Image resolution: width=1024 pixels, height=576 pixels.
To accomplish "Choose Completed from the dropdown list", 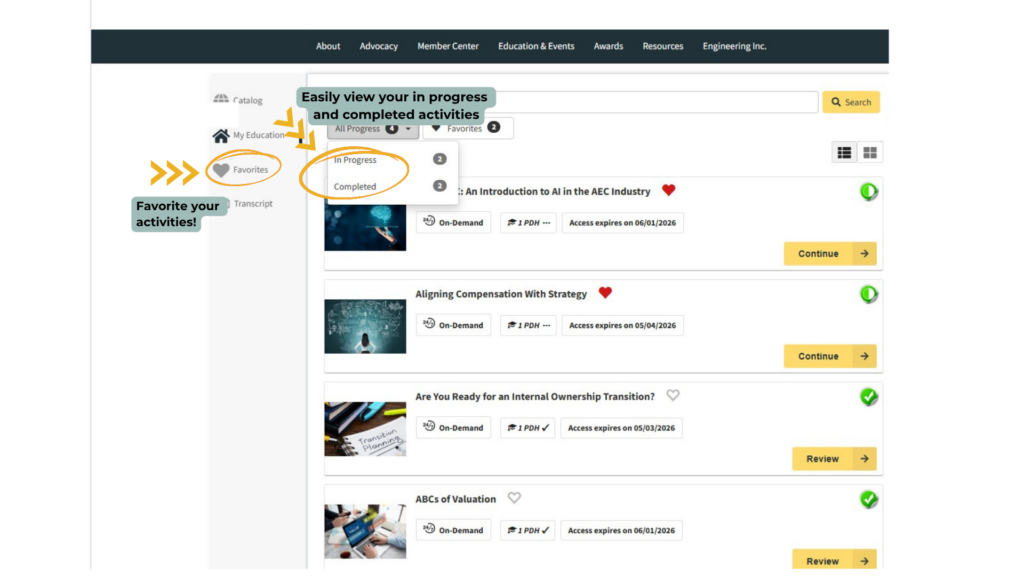I will [x=356, y=186].
